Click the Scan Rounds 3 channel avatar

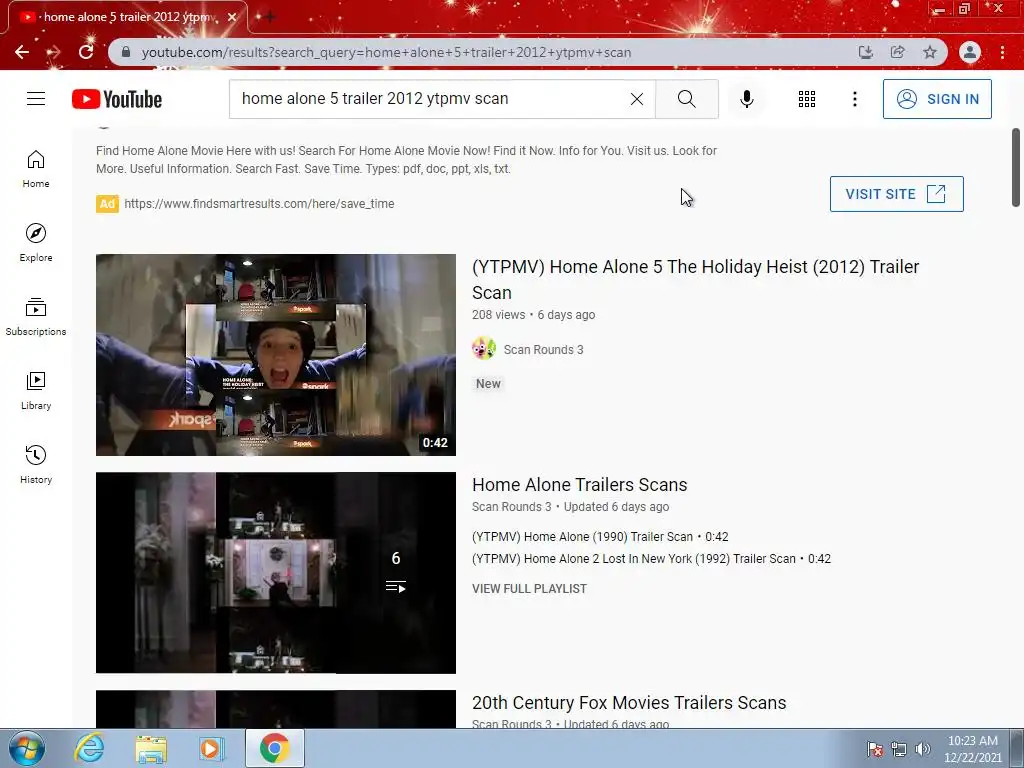coord(484,349)
